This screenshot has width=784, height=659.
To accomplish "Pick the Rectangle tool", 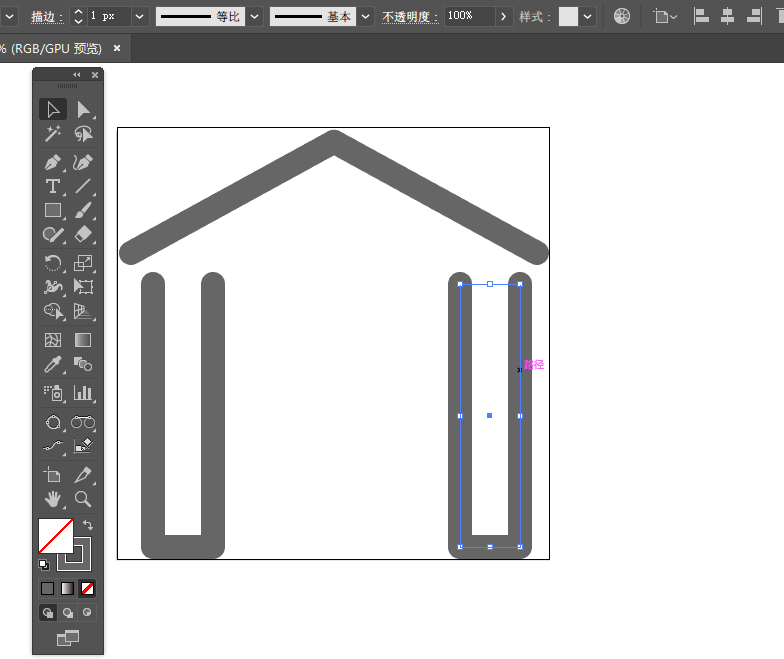I will [53, 210].
